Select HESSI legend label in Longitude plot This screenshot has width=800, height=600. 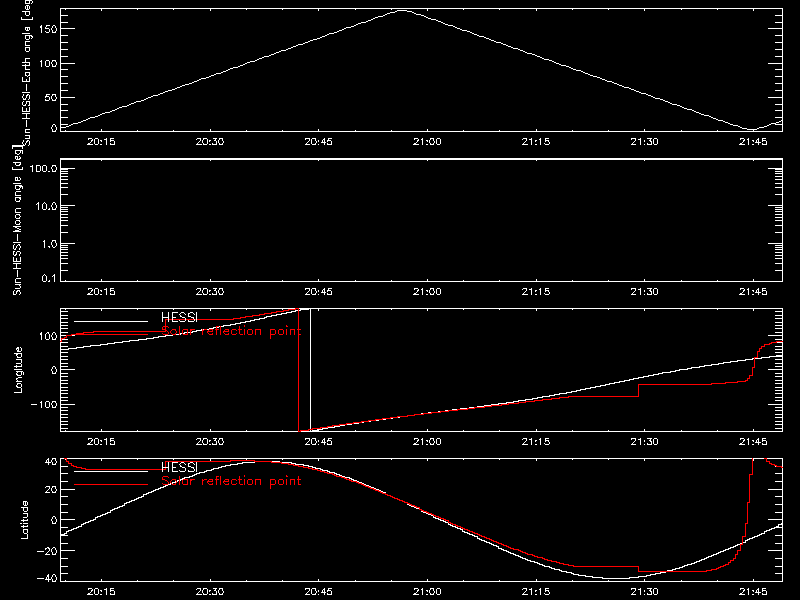click(x=179, y=317)
